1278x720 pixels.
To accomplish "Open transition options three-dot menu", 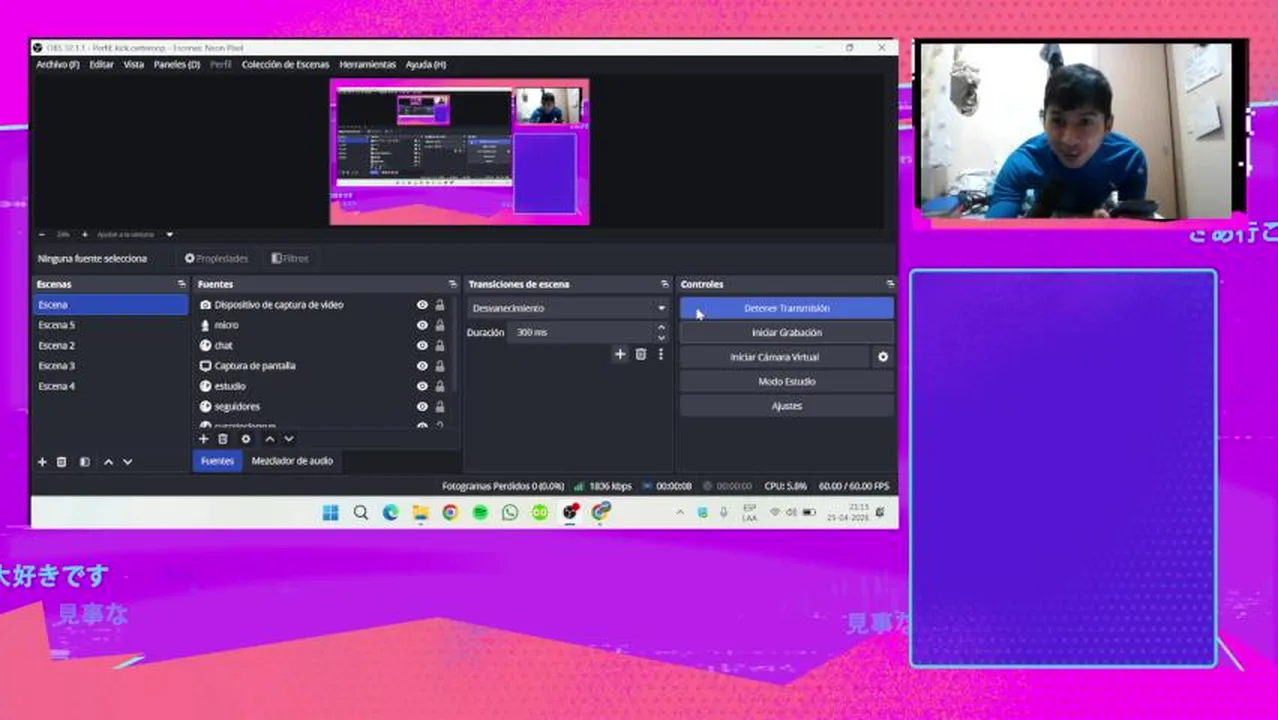I will coord(660,354).
